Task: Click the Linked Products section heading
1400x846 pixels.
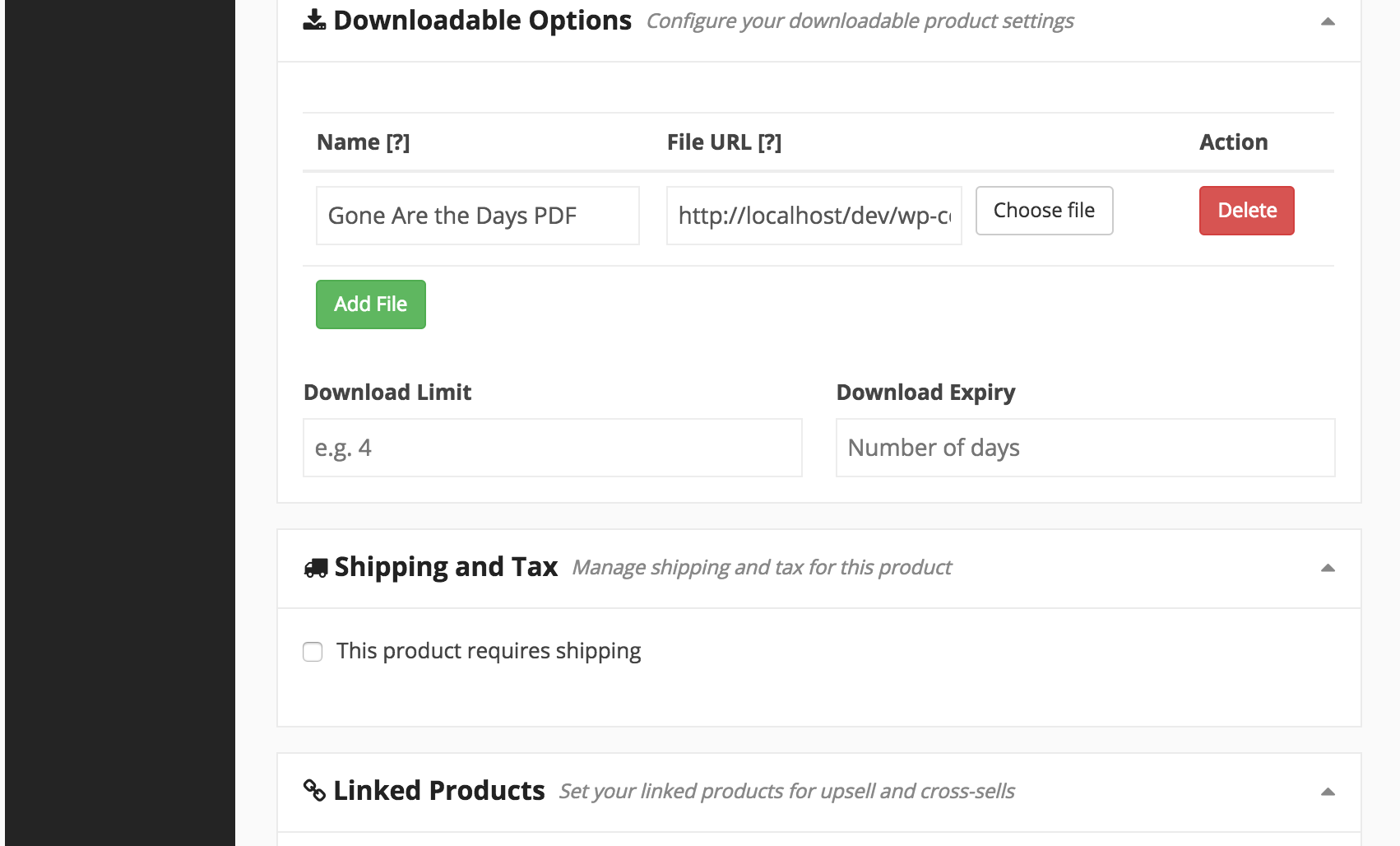Action: pos(439,790)
